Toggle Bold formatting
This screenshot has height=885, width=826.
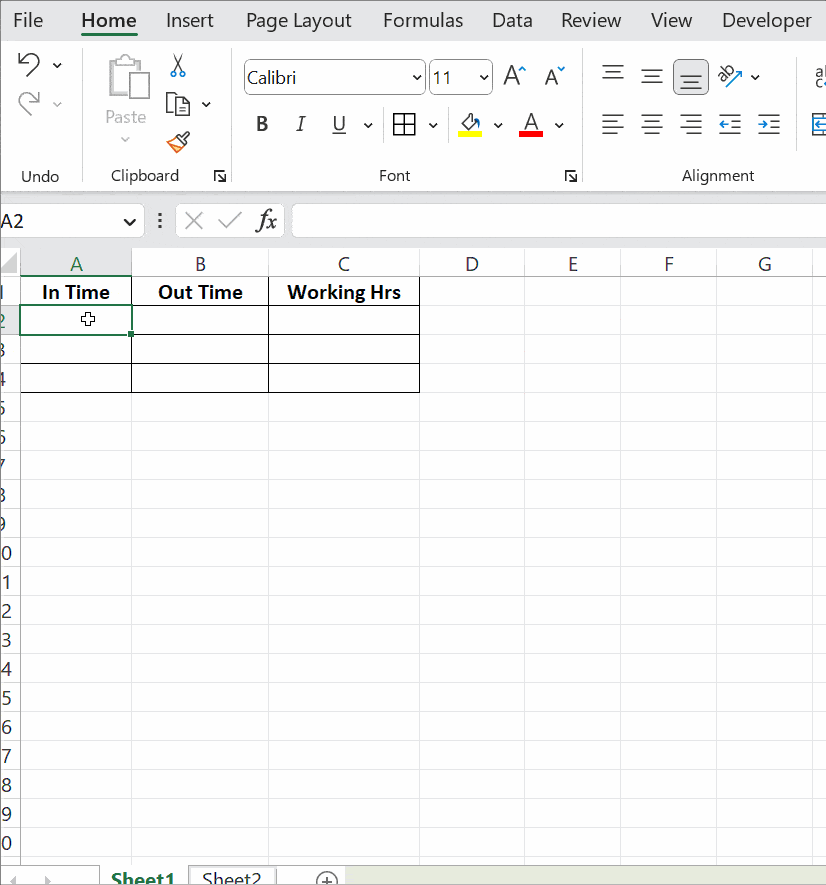[261, 124]
